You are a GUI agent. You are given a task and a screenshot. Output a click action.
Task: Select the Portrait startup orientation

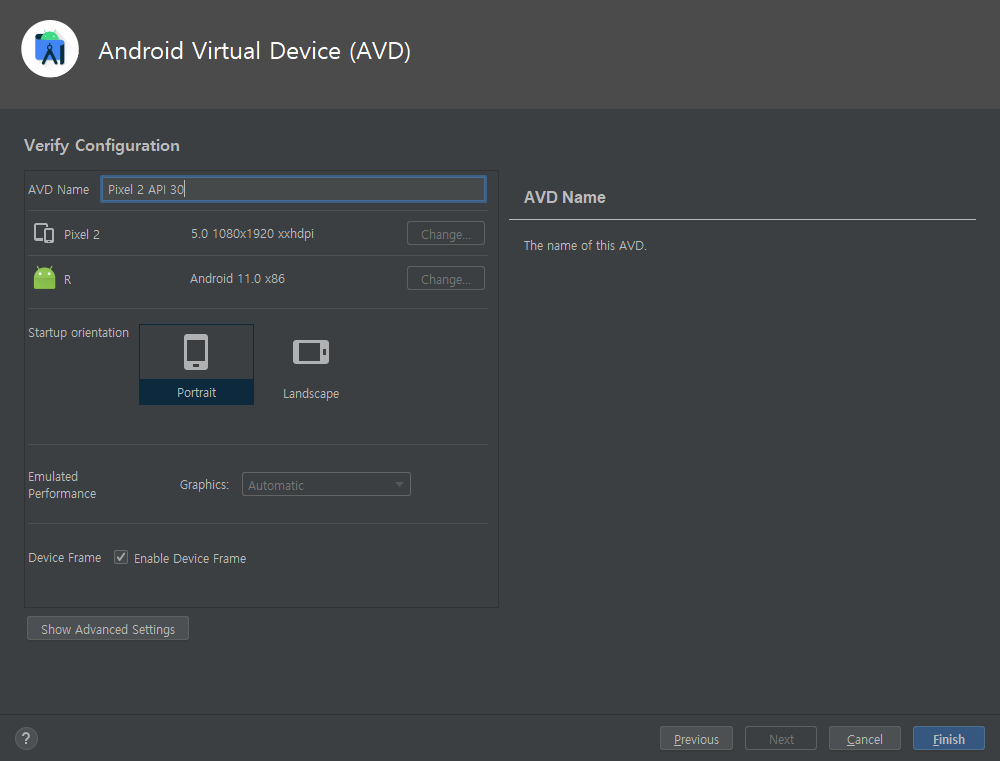[196, 364]
